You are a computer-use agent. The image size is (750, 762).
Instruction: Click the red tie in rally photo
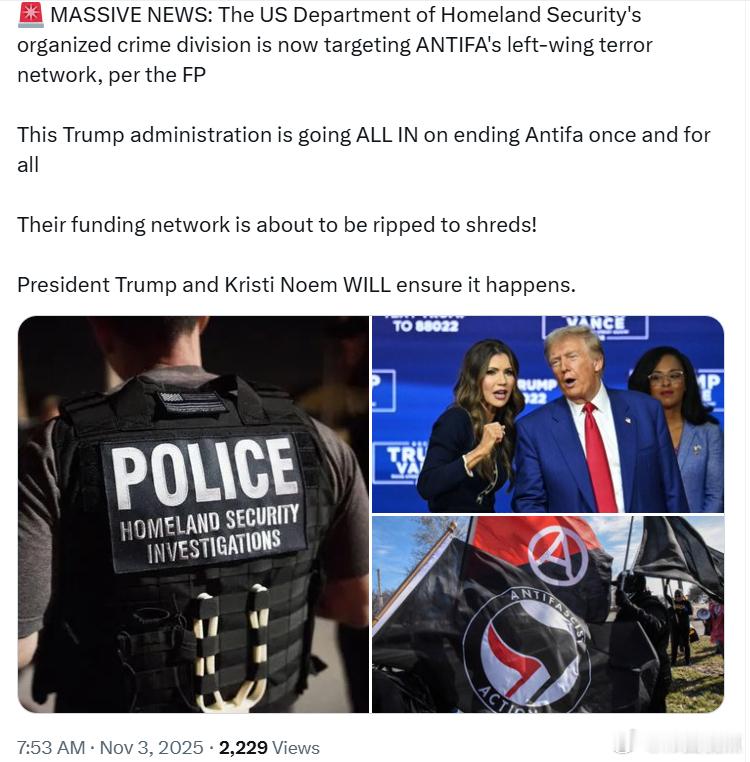pos(600,457)
